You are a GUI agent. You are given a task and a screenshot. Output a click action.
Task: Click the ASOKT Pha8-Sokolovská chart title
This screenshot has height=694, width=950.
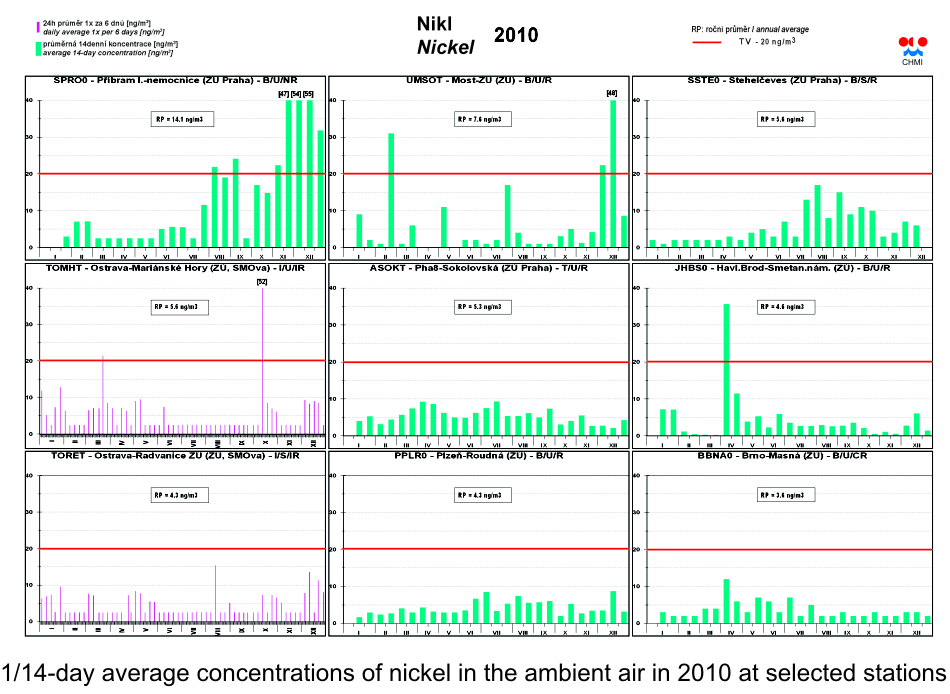click(x=479, y=268)
